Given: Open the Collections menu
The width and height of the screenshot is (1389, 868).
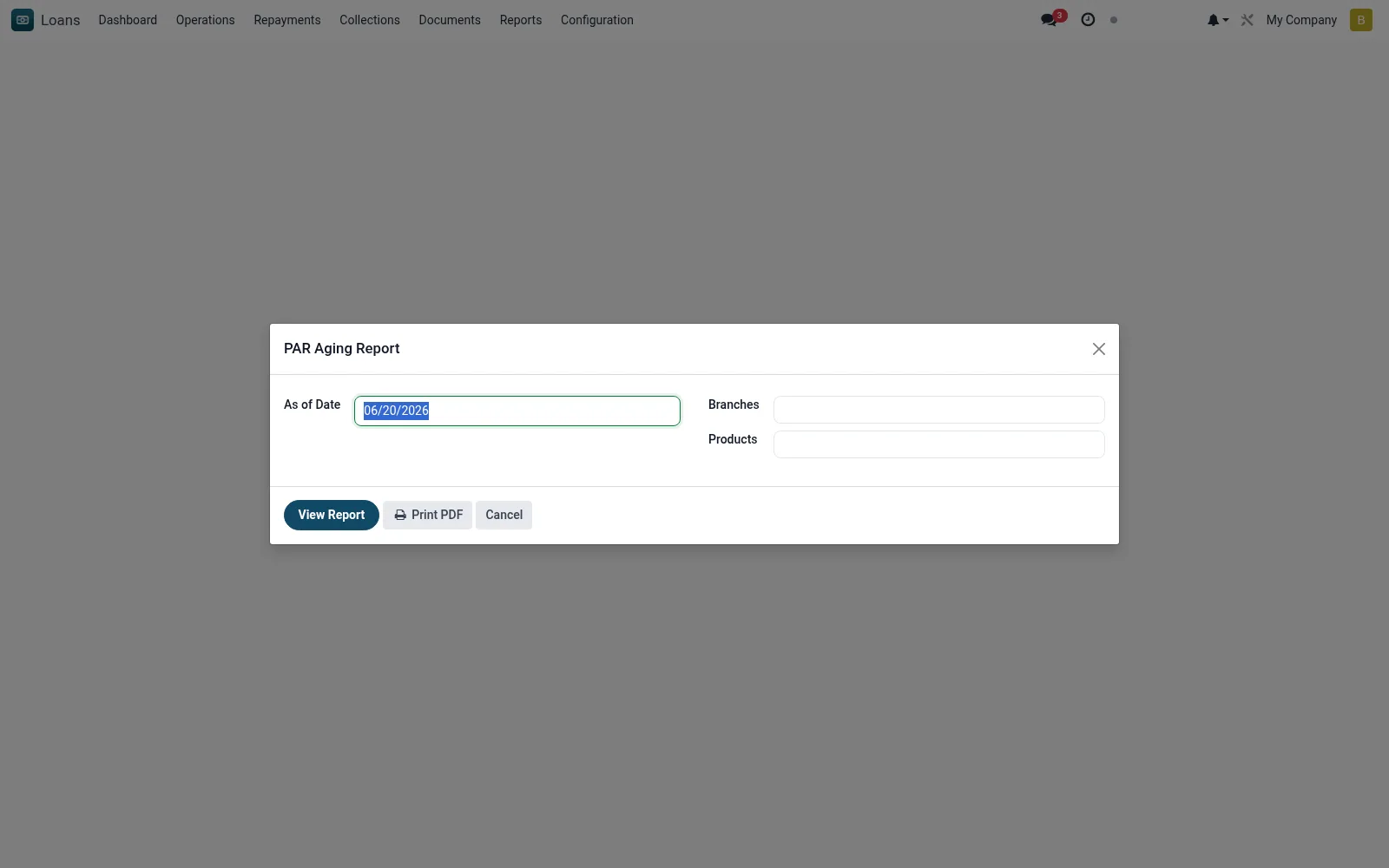Looking at the screenshot, I should 370,20.
